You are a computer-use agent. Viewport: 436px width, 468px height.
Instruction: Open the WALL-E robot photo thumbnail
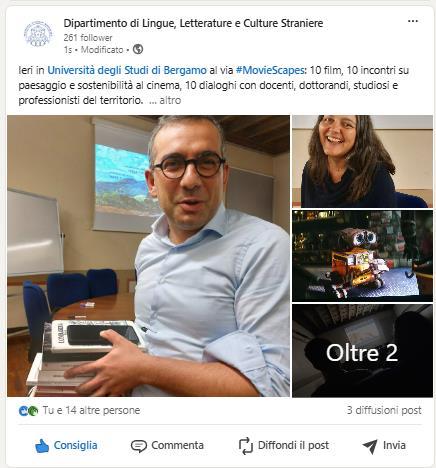pyautogui.click(x=362, y=256)
